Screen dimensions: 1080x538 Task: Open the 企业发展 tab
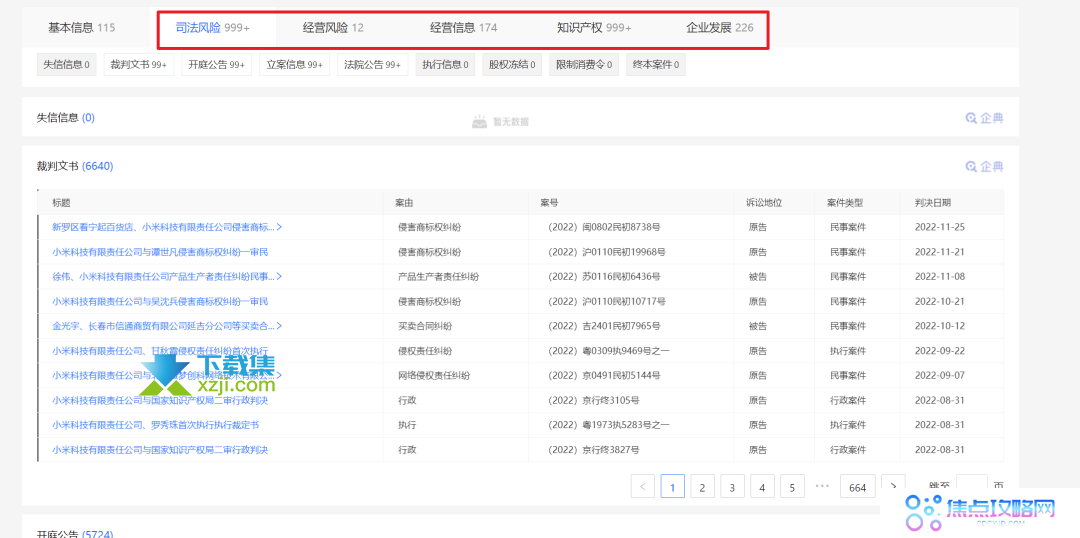(x=720, y=28)
